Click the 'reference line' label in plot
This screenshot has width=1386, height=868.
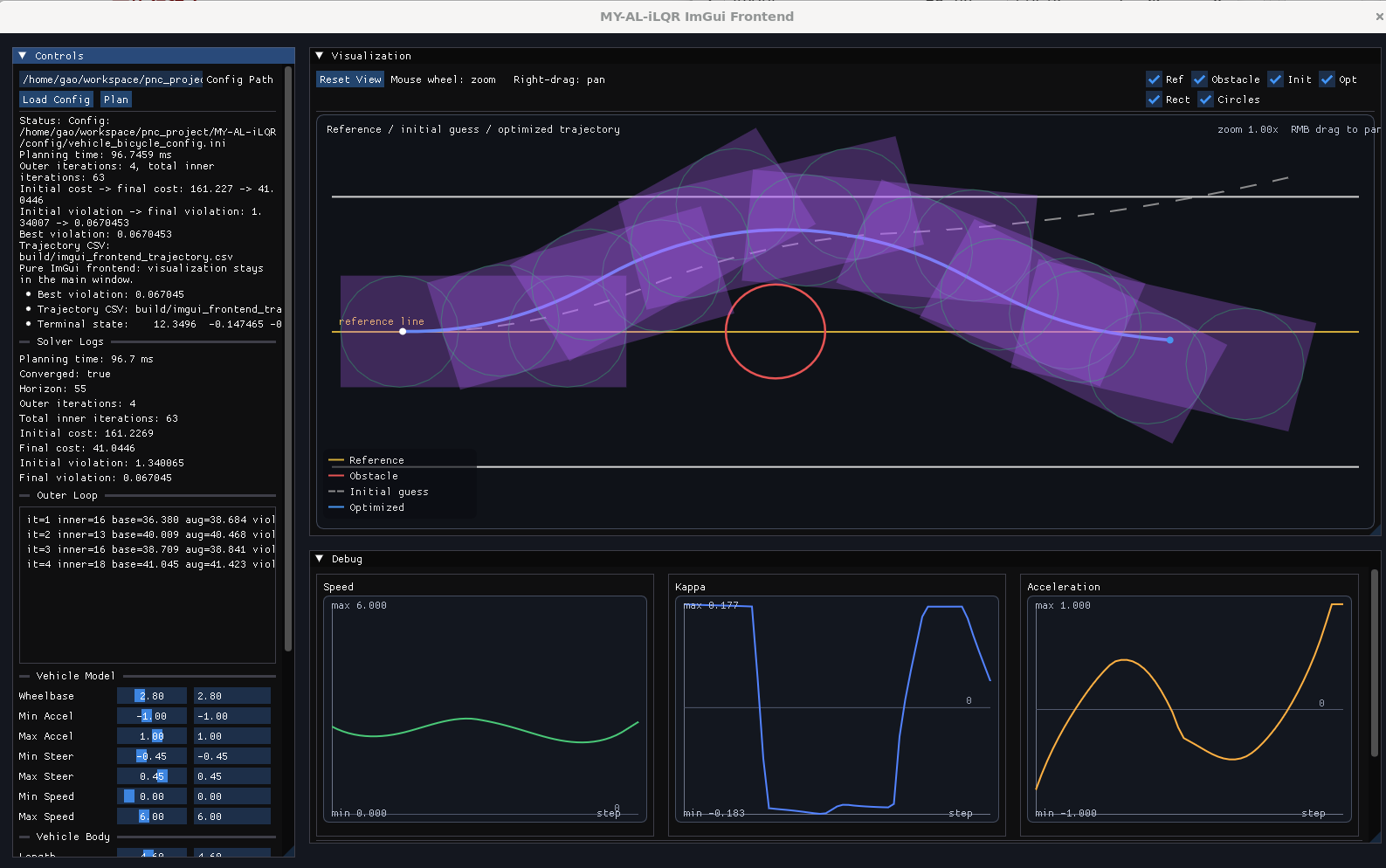382,321
